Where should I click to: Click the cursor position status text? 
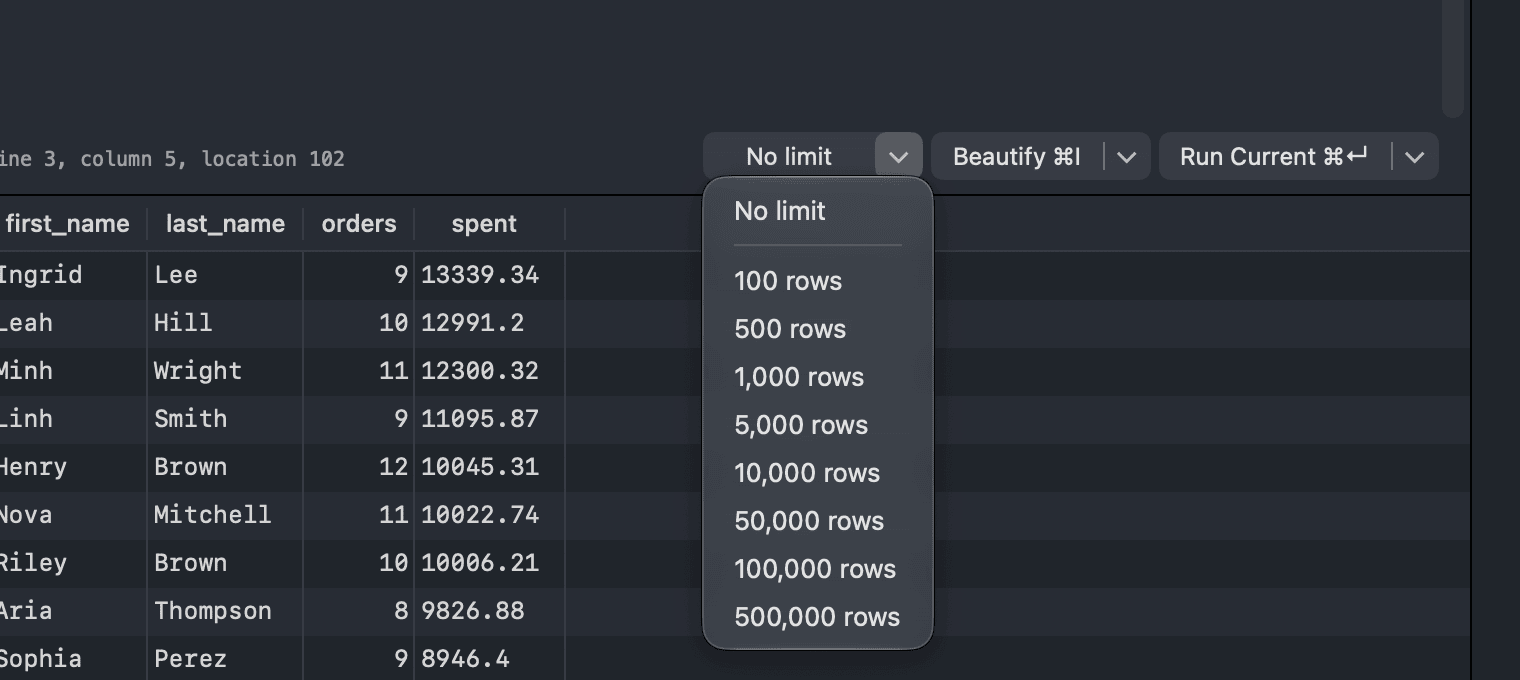pyautogui.click(x=172, y=159)
